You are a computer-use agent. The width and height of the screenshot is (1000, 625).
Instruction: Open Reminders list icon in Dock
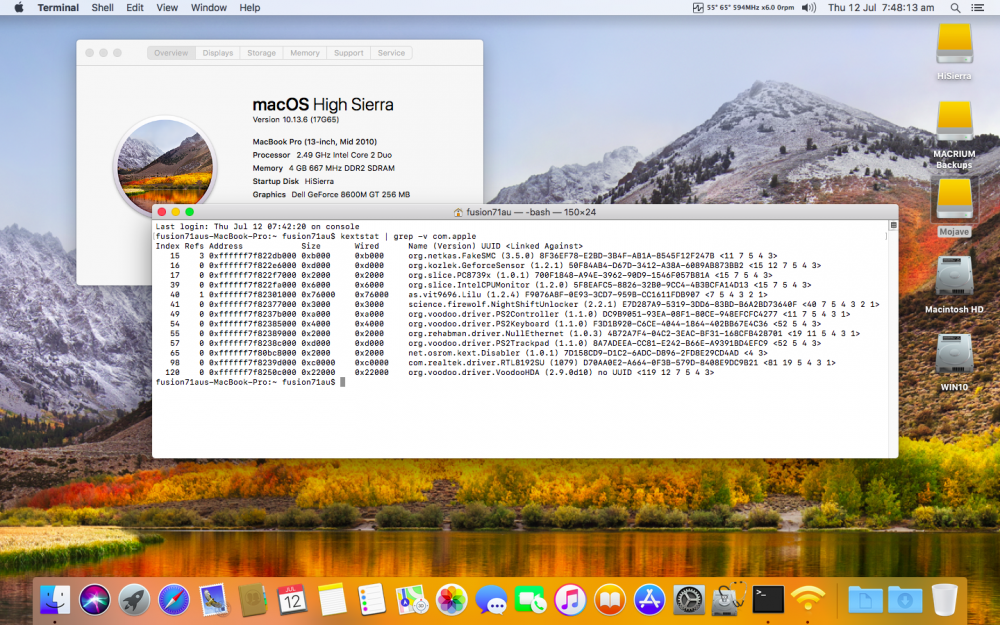(x=372, y=599)
